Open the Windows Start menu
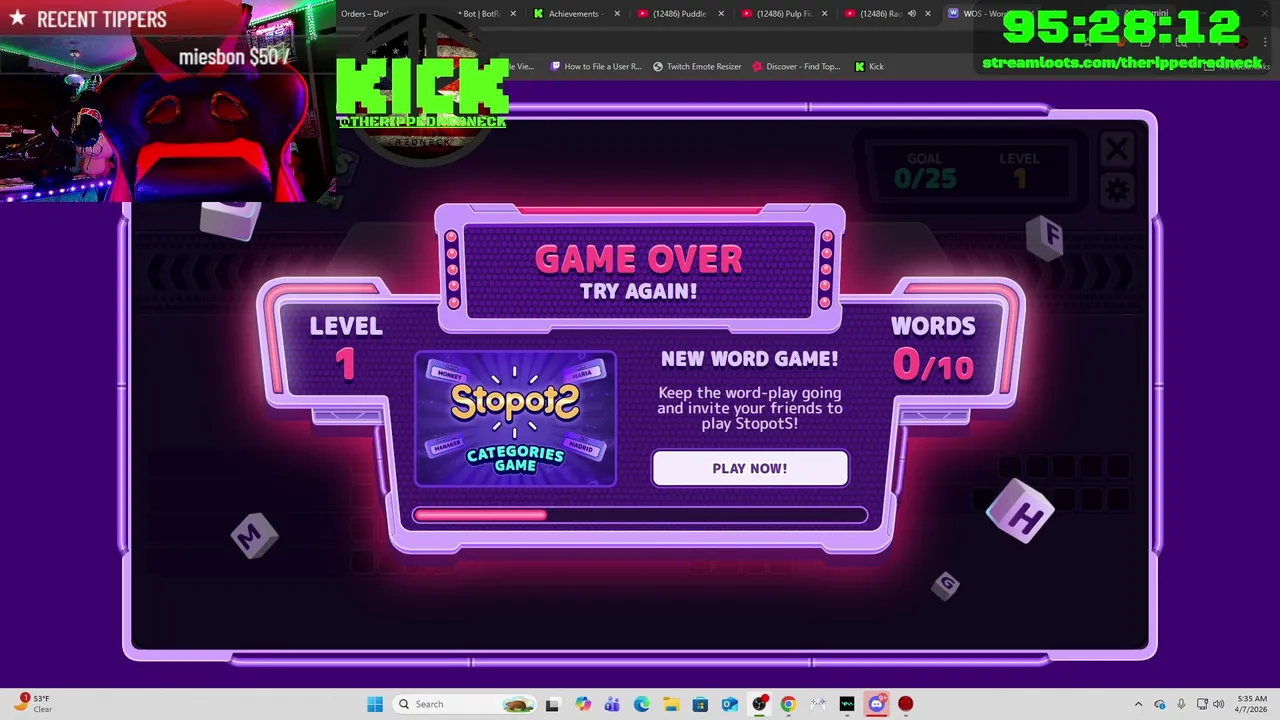This screenshot has width=1280, height=720. [375, 704]
